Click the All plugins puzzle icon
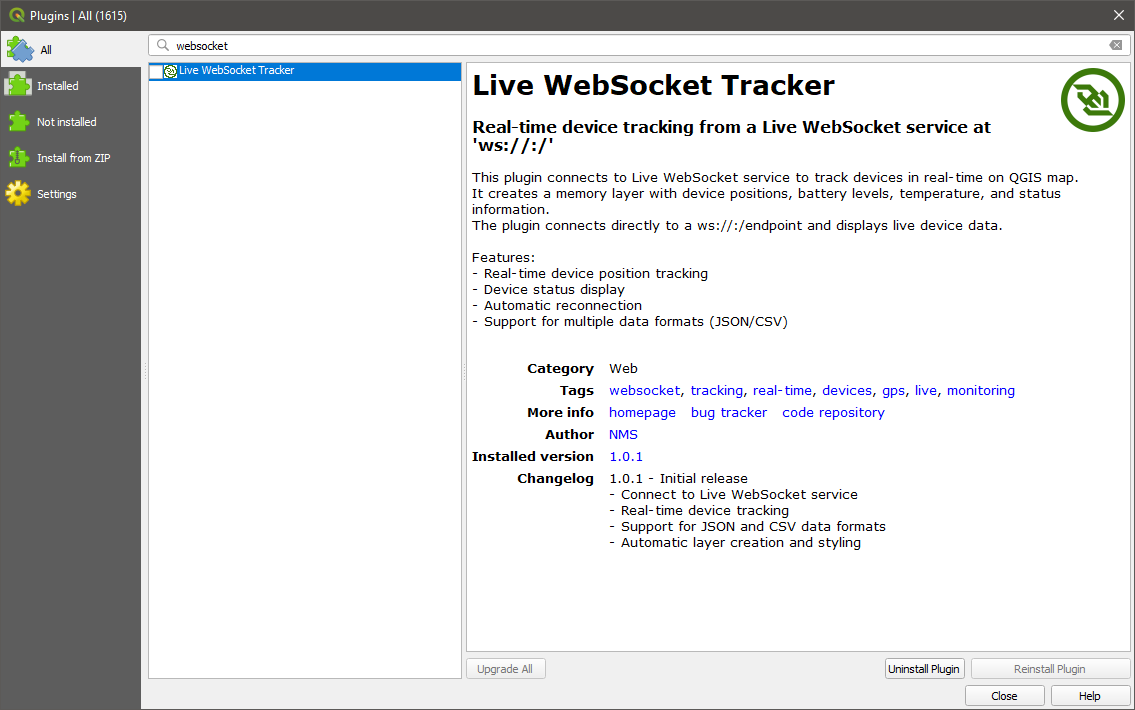1135x710 pixels. (20, 49)
